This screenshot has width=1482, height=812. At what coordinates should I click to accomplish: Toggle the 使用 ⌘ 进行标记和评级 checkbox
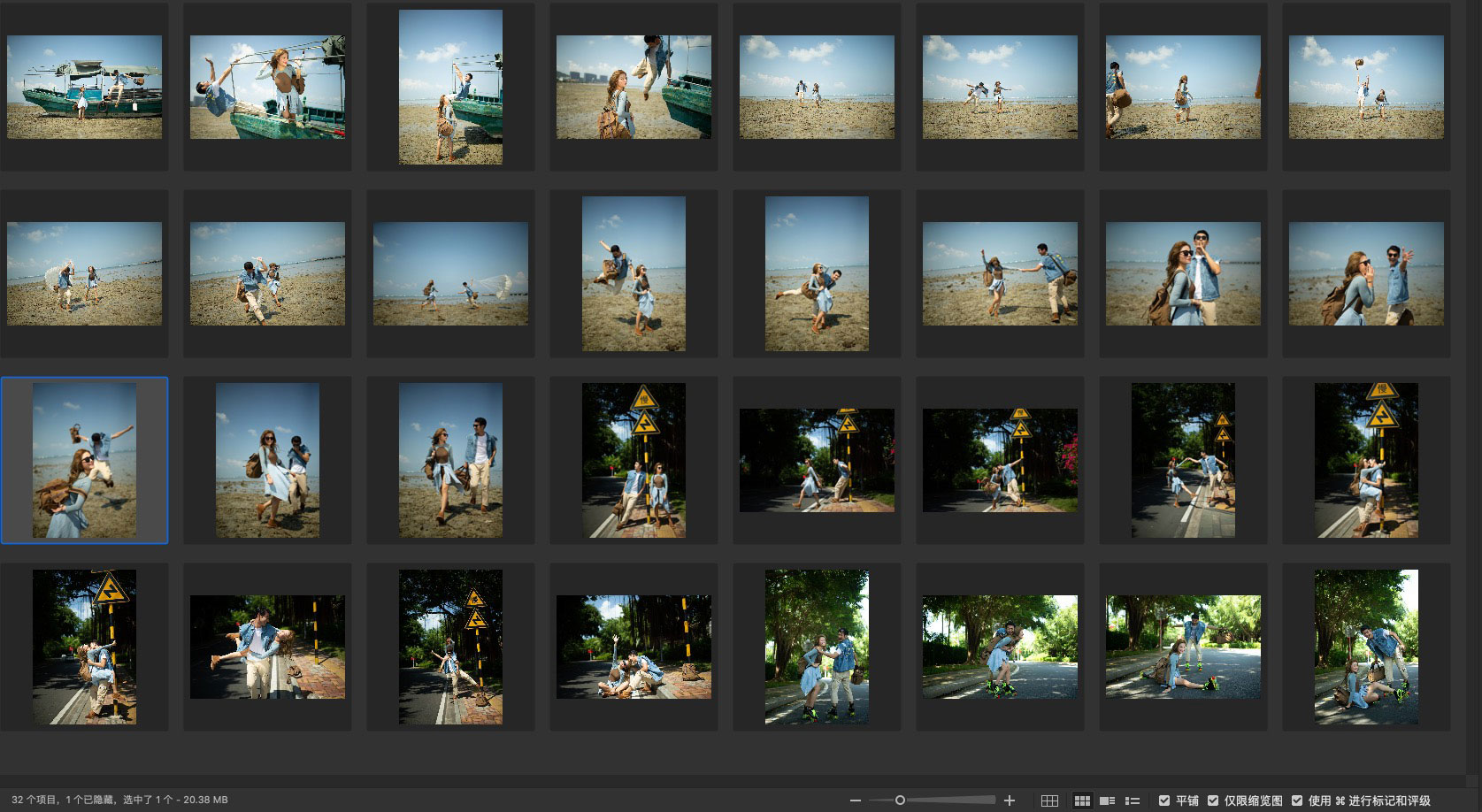coord(1296,801)
